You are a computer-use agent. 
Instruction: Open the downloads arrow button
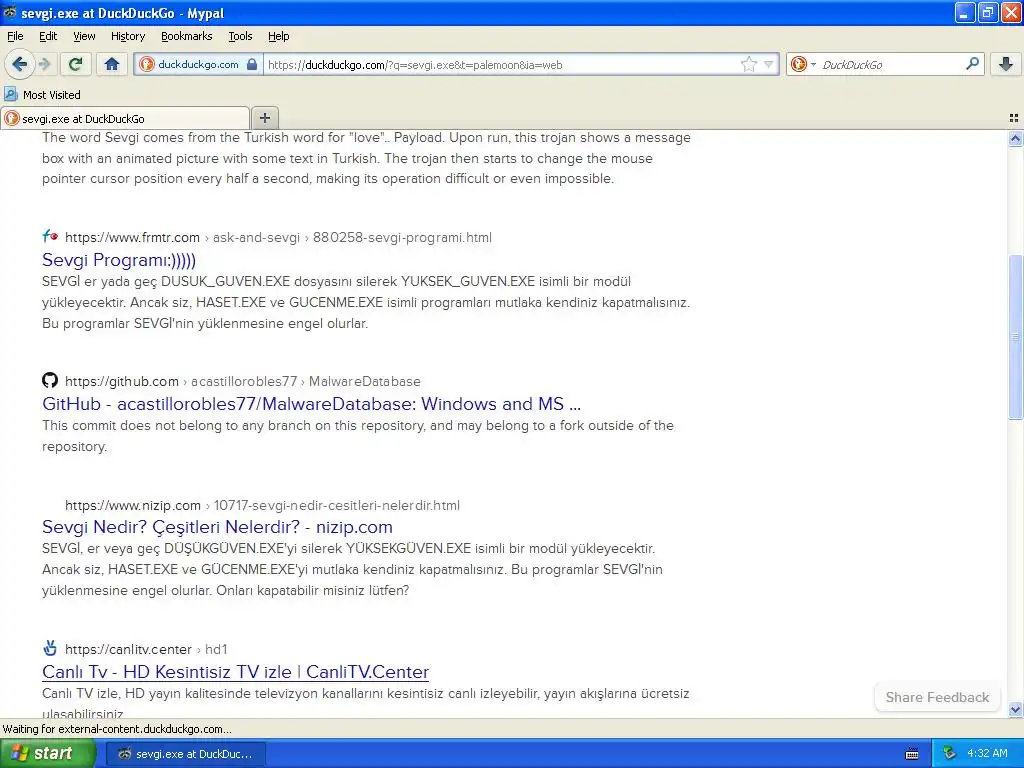(1006, 64)
